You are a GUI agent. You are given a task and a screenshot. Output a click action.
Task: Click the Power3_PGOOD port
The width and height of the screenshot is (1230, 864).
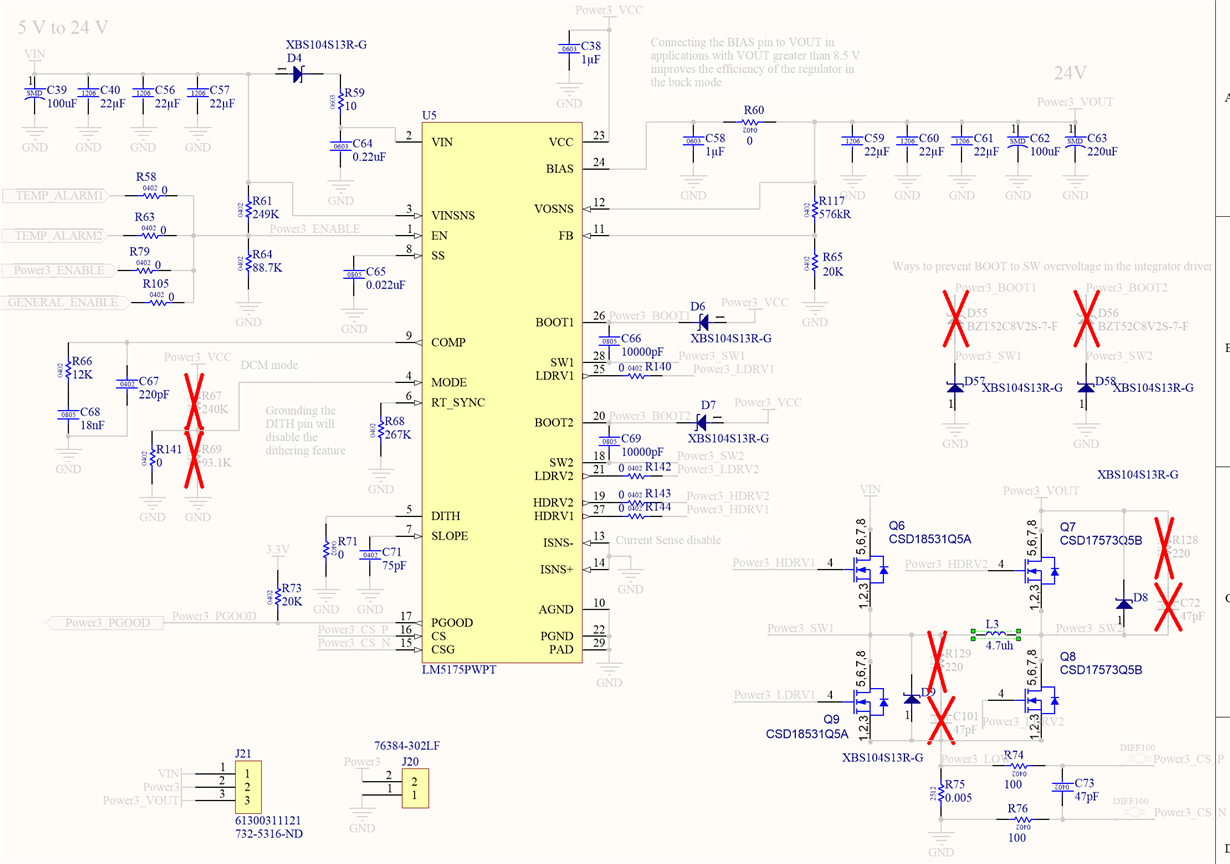(x=106, y=623)
